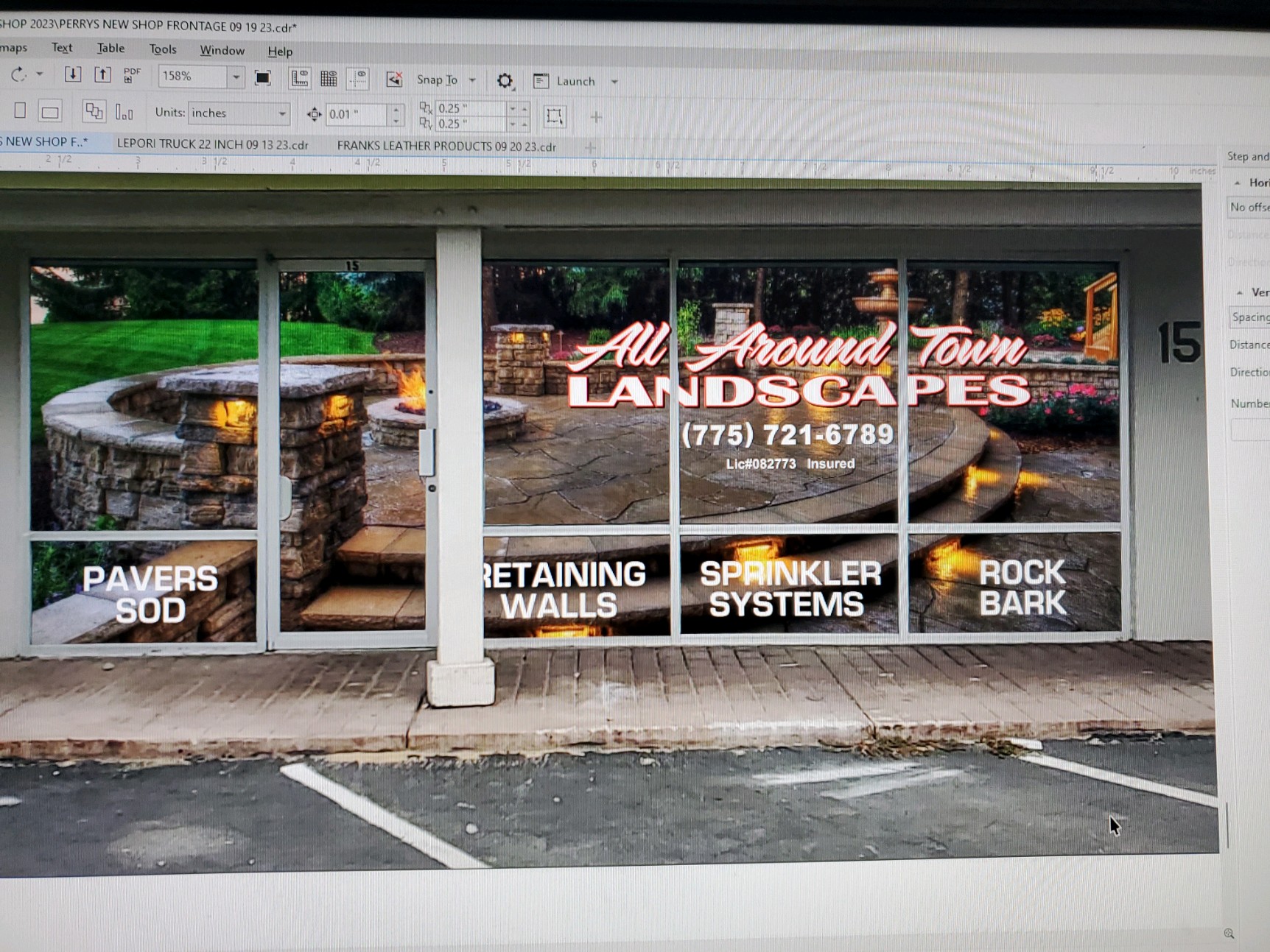Screen dimensions: 1270x952
Task: Open the Units inches dropdown
Action: 281,113
